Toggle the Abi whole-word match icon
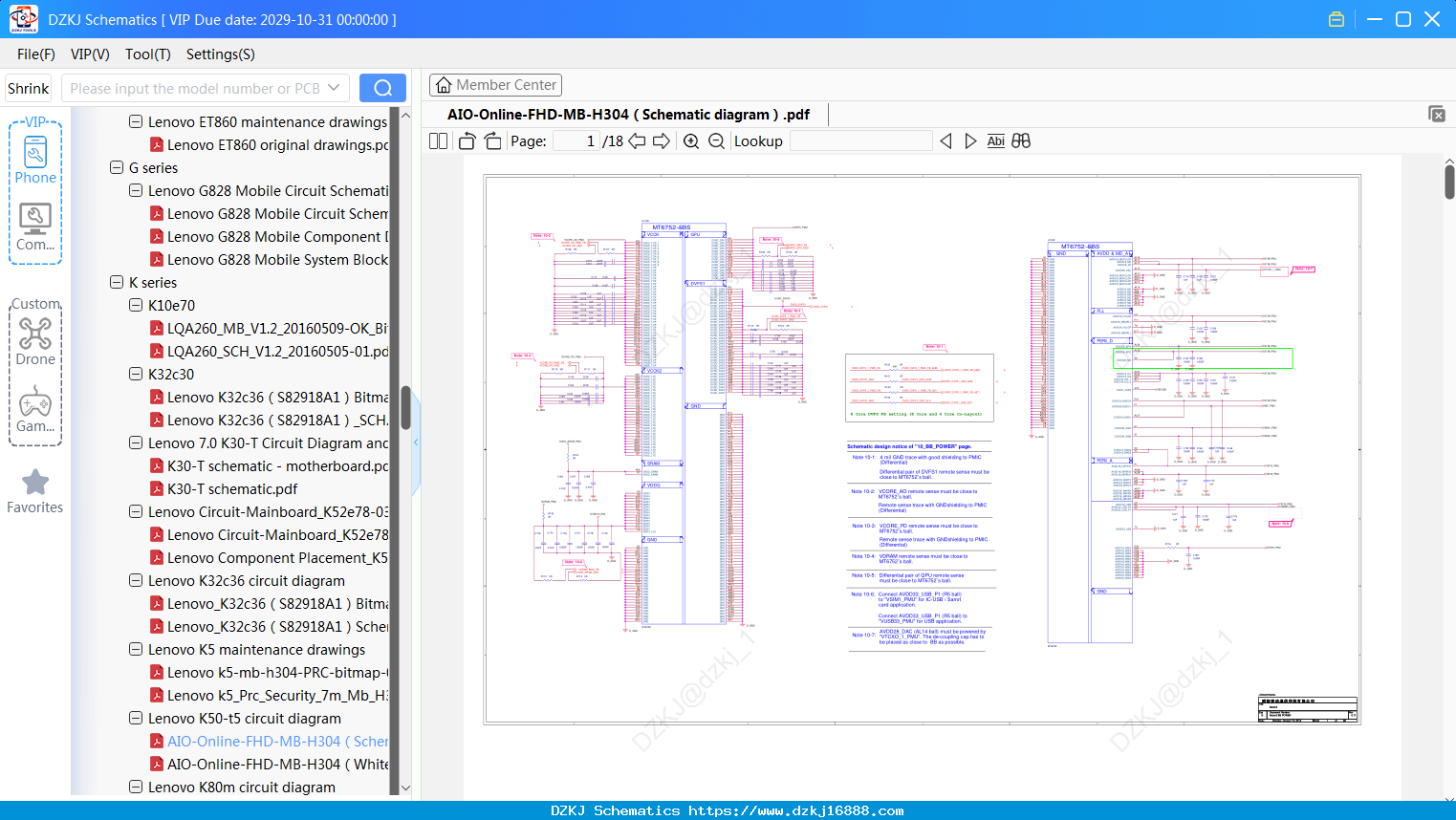 point(995,140)
